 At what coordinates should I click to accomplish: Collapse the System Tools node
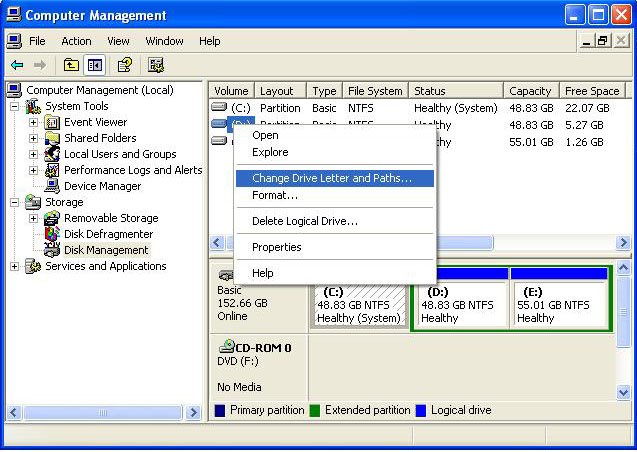15,106
